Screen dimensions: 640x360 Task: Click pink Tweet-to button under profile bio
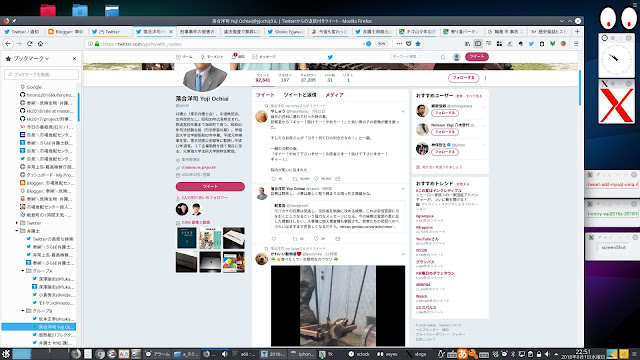(x=210, y=187)
